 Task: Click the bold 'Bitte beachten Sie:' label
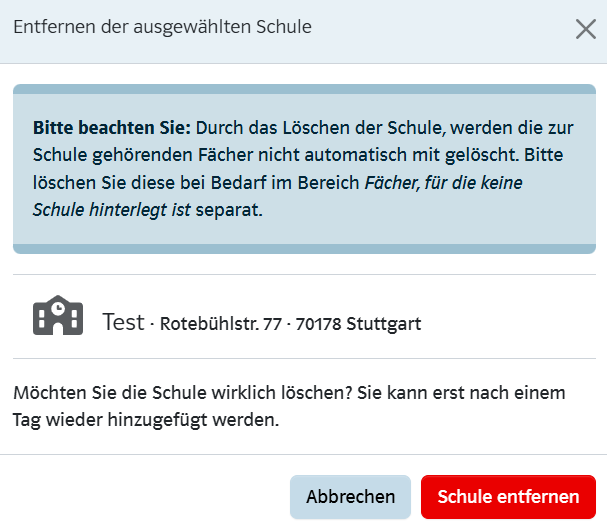[x=112, y=128]
